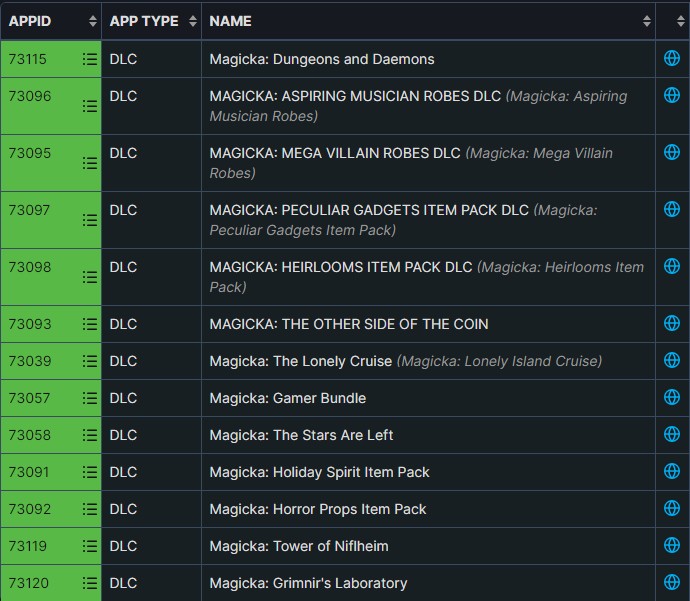Screen dimensions: 690x601
Task: Click globe icon for Horror Props Item Pack
Action: 672,508
